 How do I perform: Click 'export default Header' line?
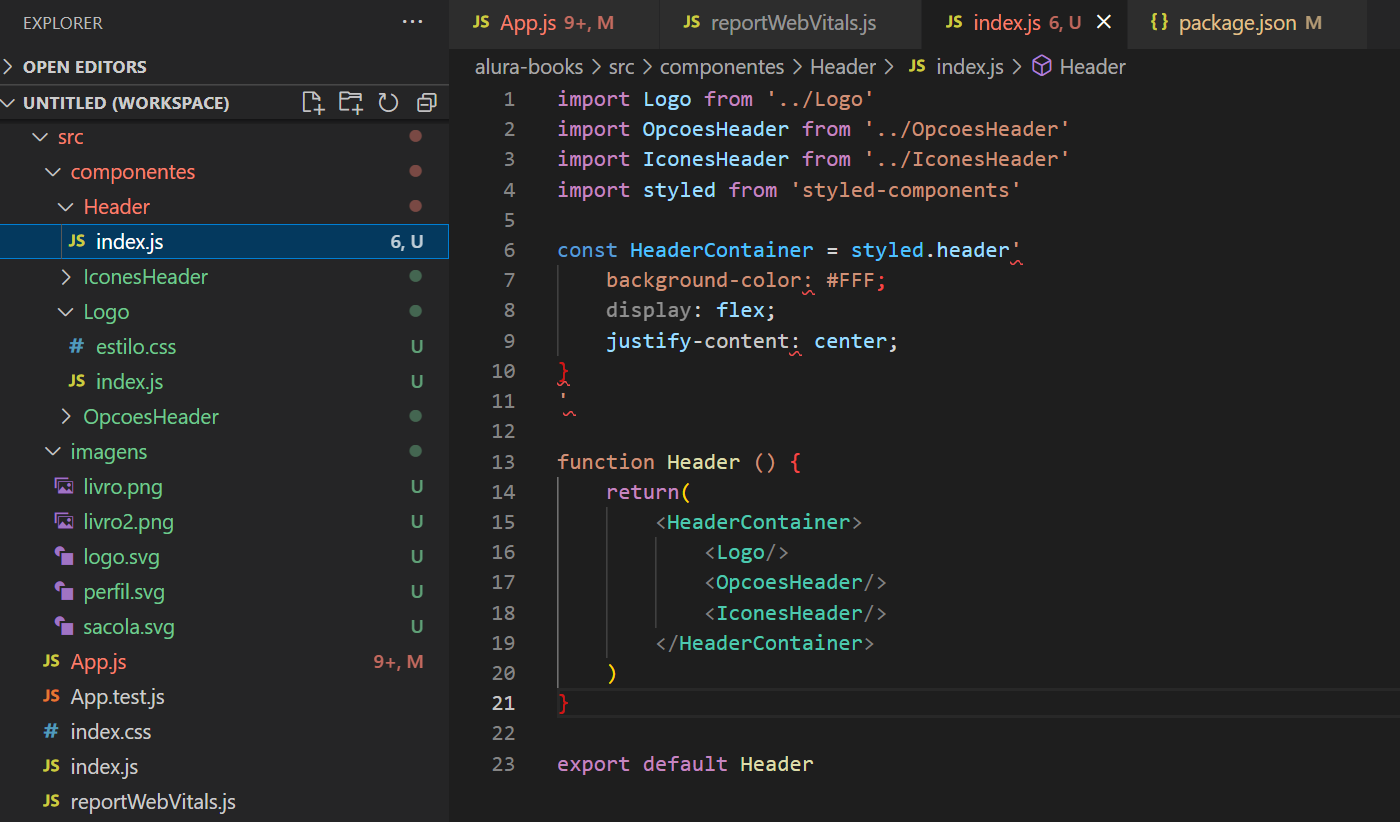(x=685, y=764)
